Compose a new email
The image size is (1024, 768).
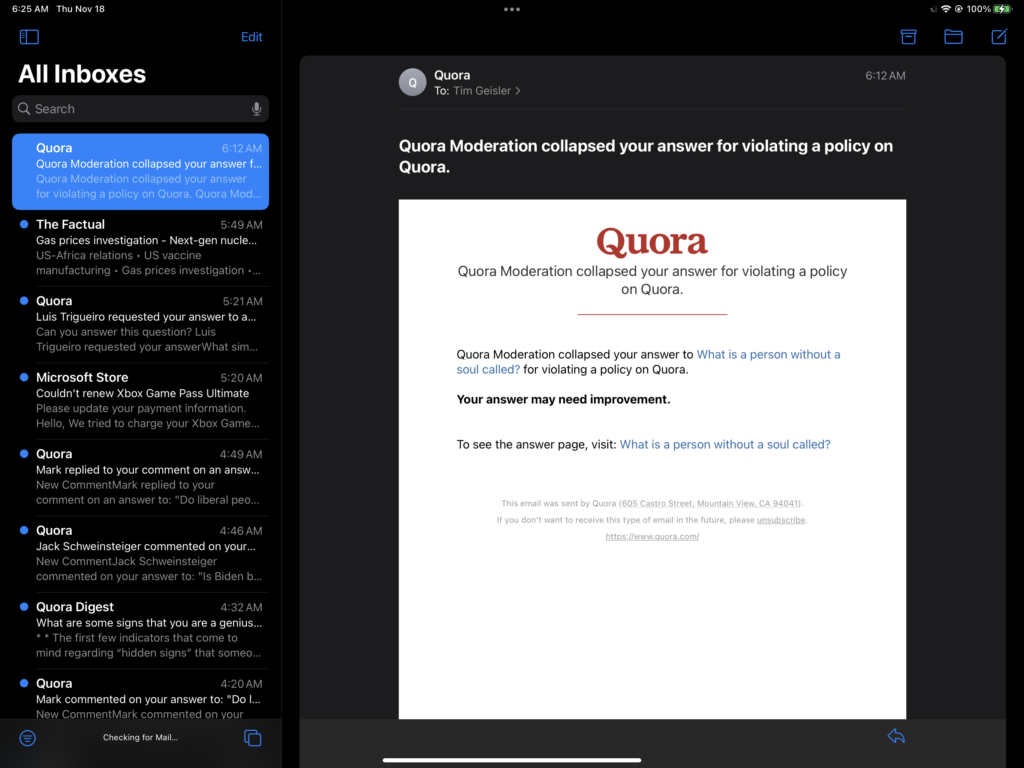999,37
